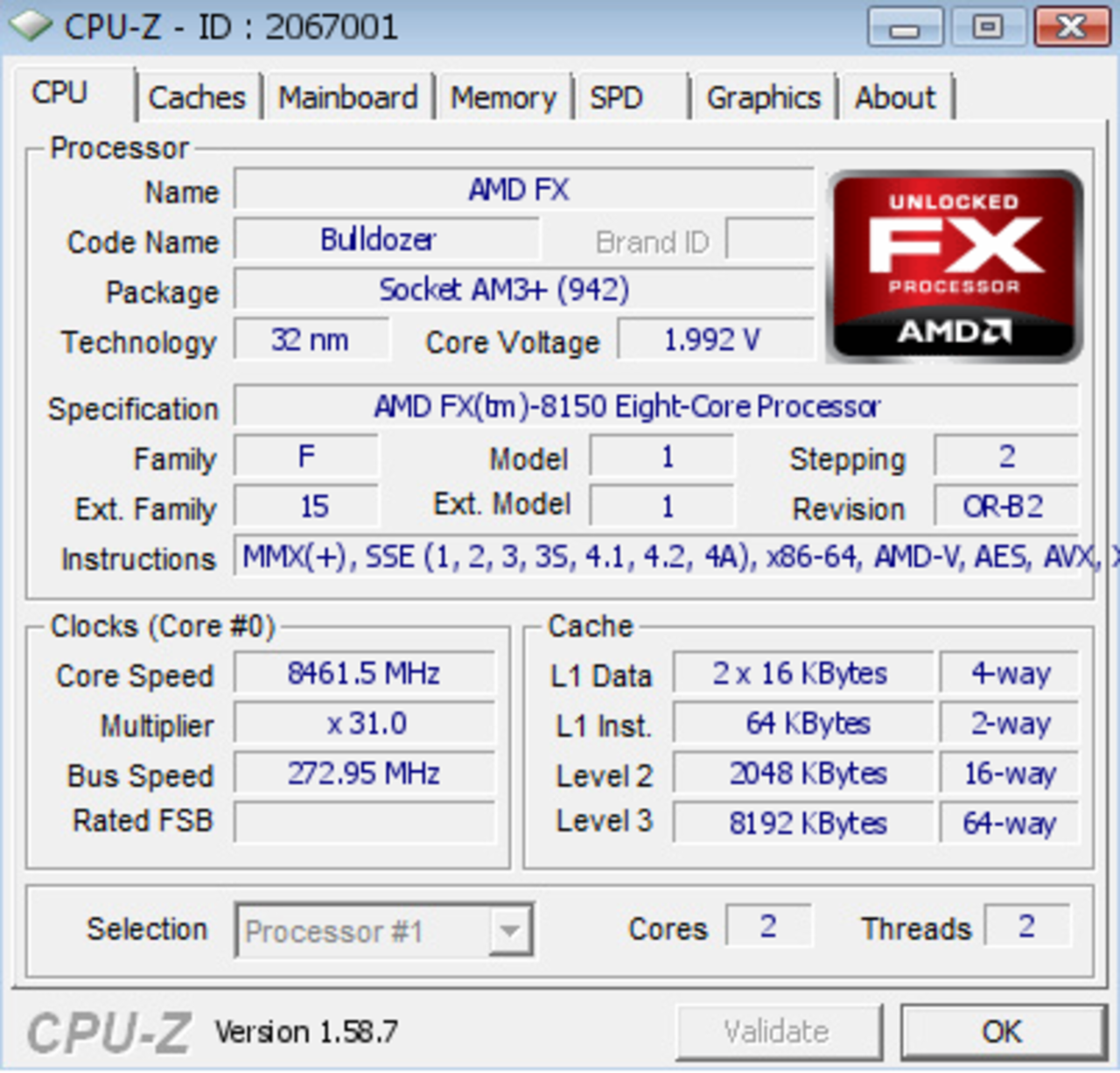
Task: Click the Validate button
Action: pyautogui.click(x=778, y=1030)
